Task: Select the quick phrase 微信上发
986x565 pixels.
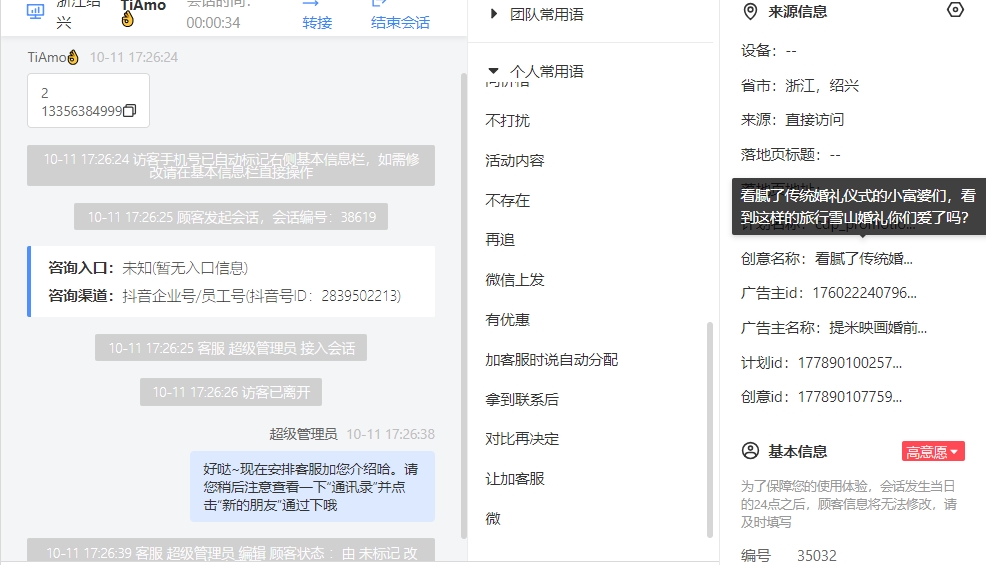Action: (514, 280)
